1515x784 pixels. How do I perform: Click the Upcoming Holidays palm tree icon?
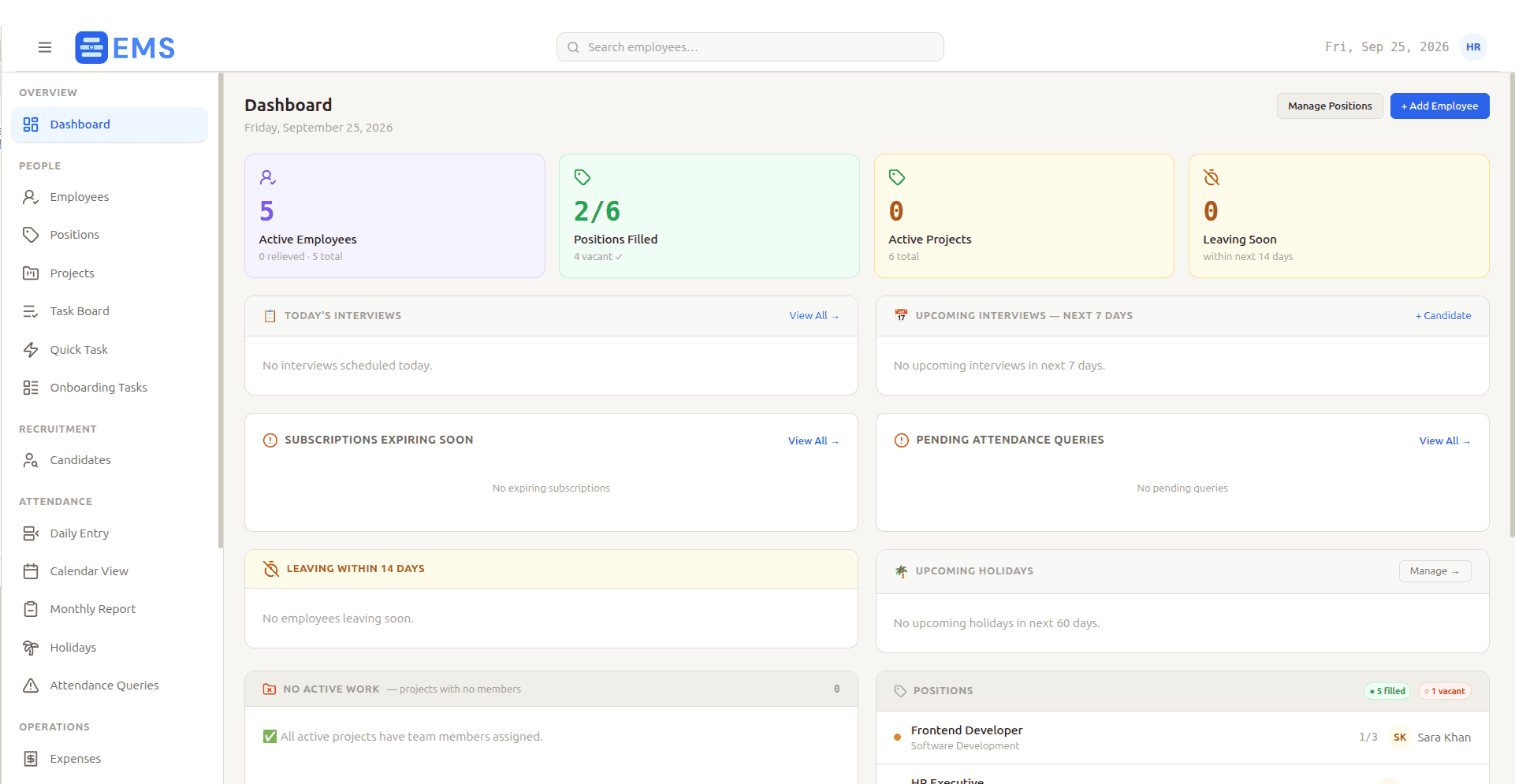pos(901,571)
